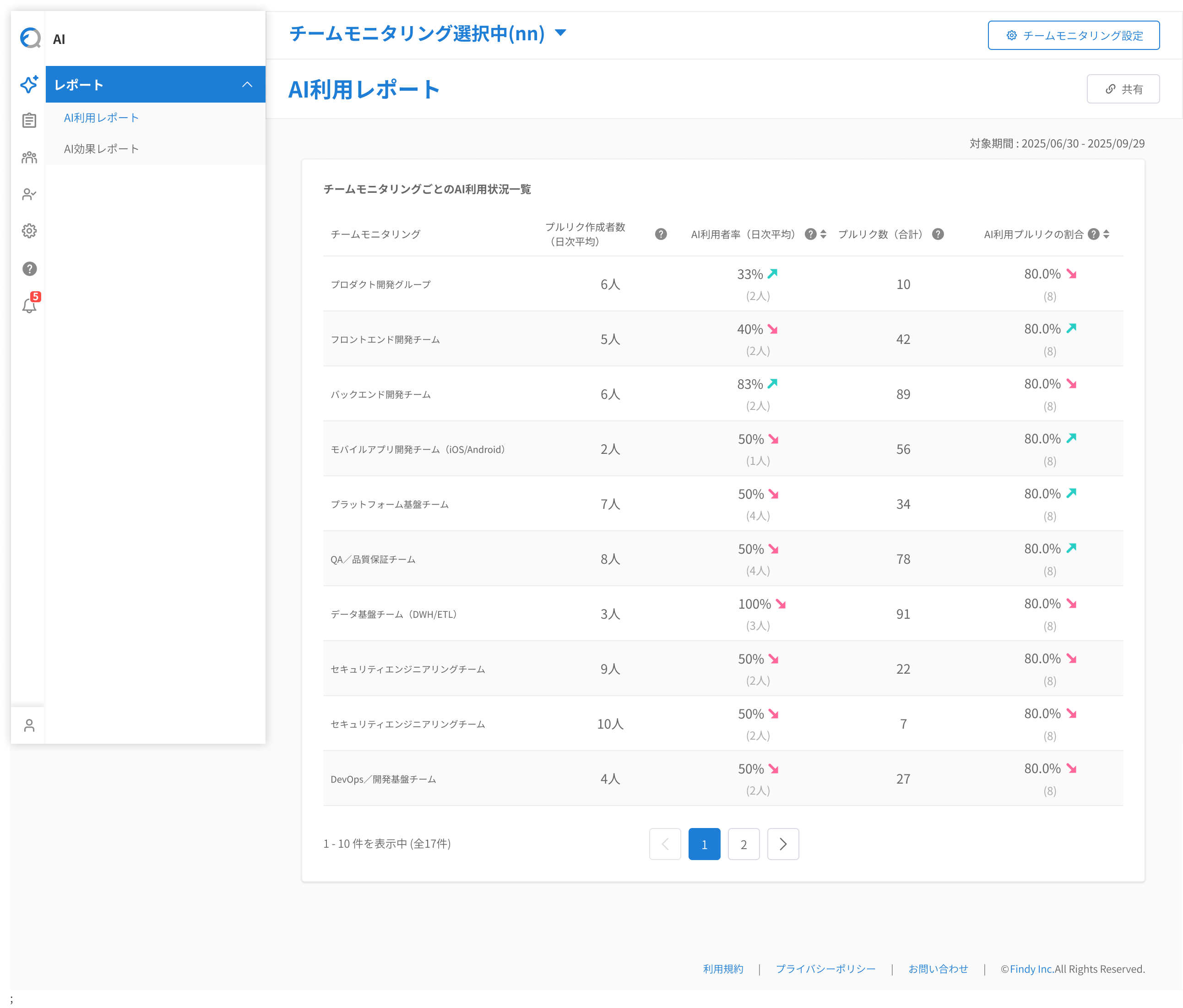Click the user check sidebar icon

[29, 194]
